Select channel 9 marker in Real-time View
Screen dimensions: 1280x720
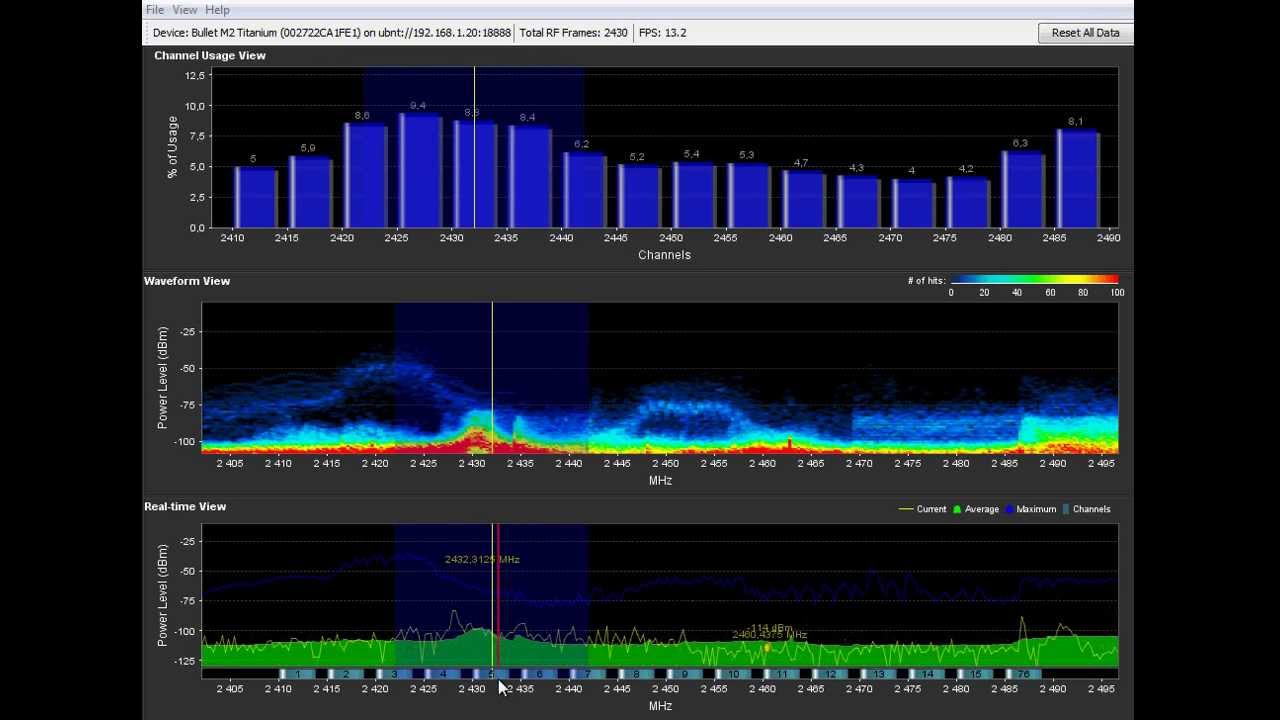pyautogui.click(x=685, y=675)
